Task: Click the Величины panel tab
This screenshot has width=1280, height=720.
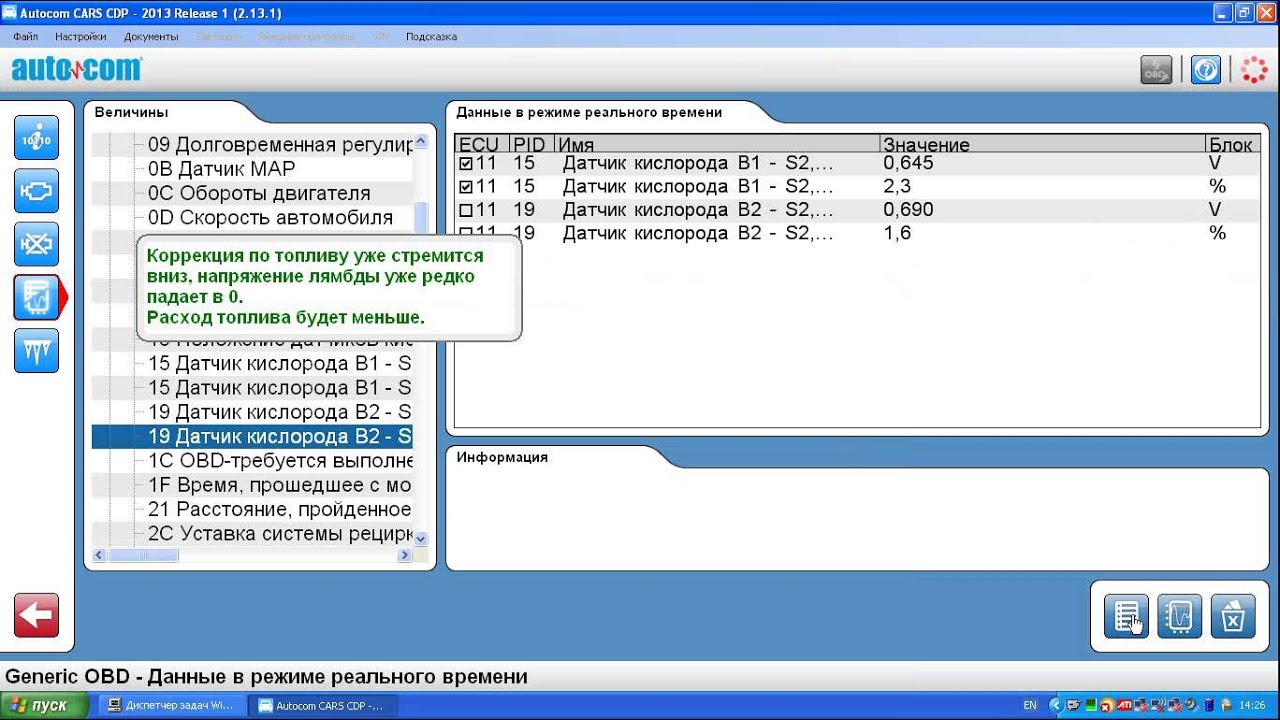Action: coord(131,113)
